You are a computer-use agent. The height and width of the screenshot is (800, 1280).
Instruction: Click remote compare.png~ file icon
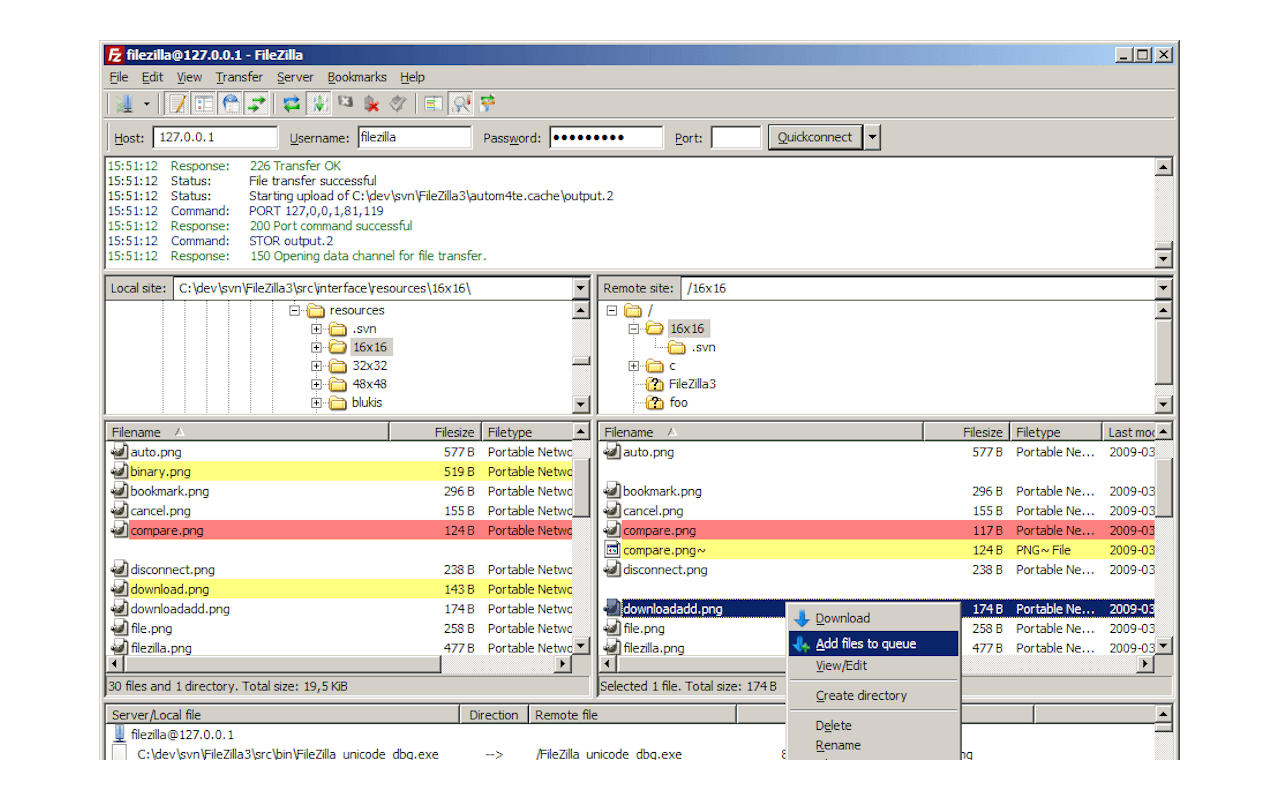click(x=612, y=550)
